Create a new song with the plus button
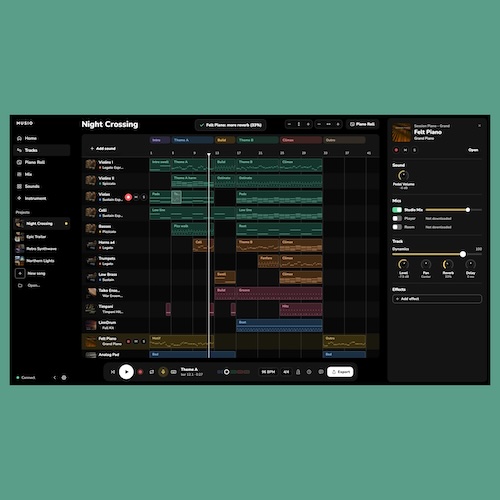This screenshot has width=500, height=500. [20, 273]
